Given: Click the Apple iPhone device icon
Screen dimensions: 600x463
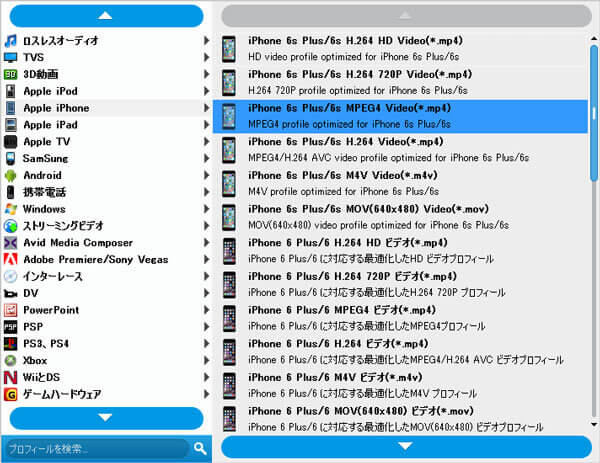Looking at the screenshot, I should [x=11, y=108].
